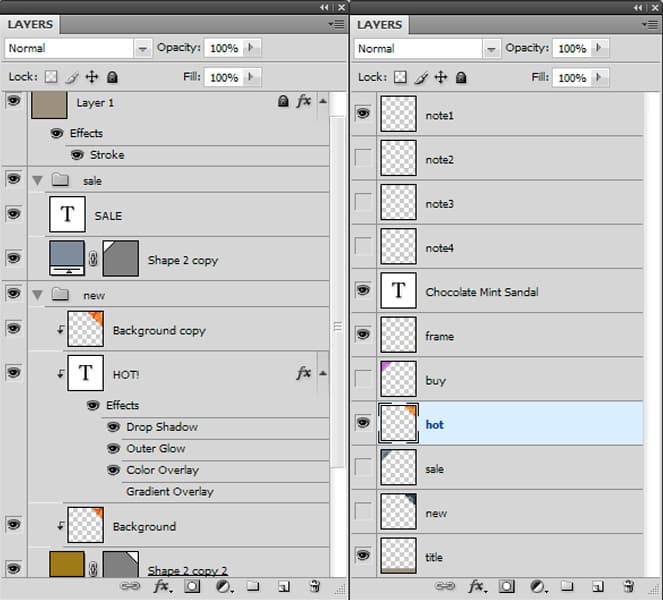Toggle lock image pixels in right panel

coord(421,77)
